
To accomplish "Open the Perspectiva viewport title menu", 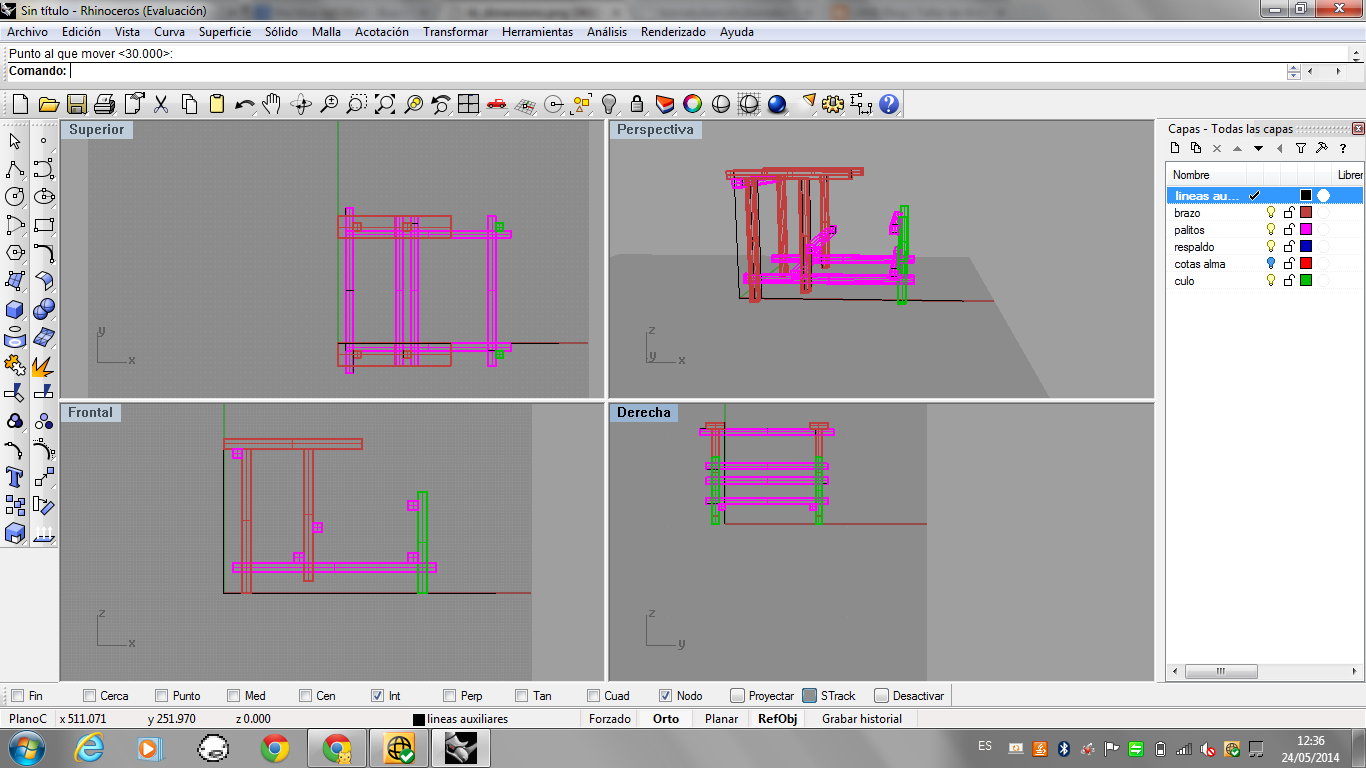I will point(655,130).
